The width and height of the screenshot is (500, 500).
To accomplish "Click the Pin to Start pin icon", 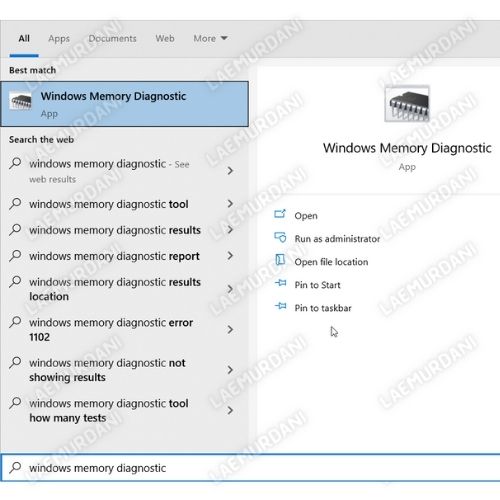I will click(281, 283).
